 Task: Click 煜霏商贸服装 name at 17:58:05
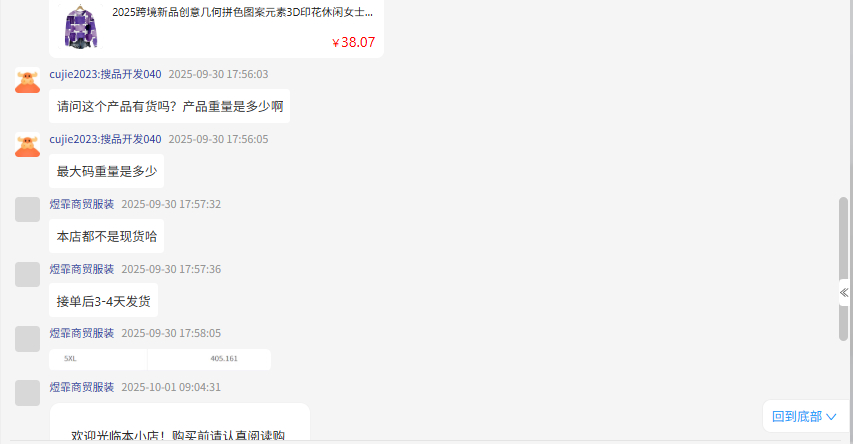82,333
